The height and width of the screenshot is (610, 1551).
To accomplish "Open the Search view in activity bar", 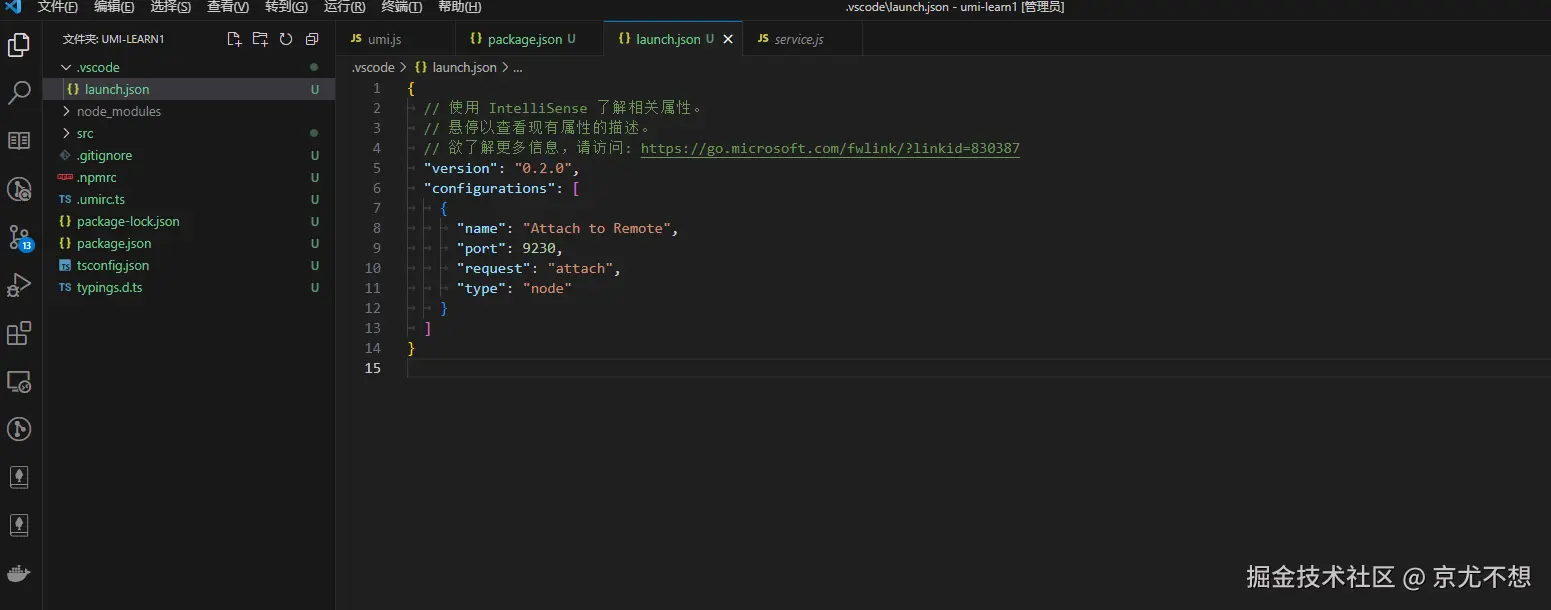I will (x=19, y=93).
